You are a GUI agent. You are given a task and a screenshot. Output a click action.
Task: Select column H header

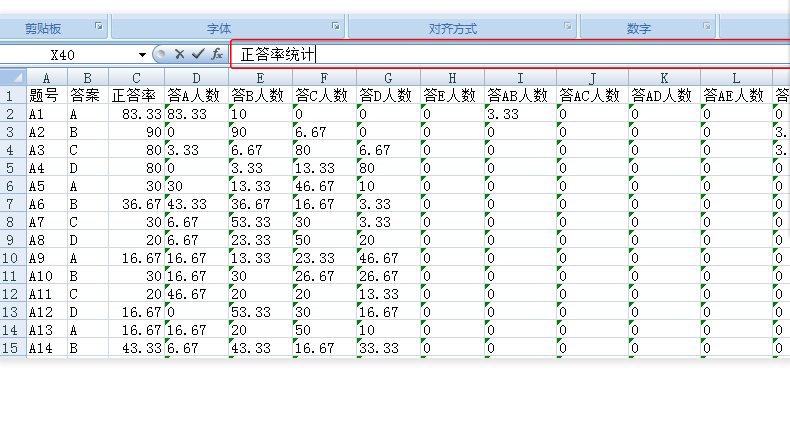pyautogui.click(x=452, y=77)
